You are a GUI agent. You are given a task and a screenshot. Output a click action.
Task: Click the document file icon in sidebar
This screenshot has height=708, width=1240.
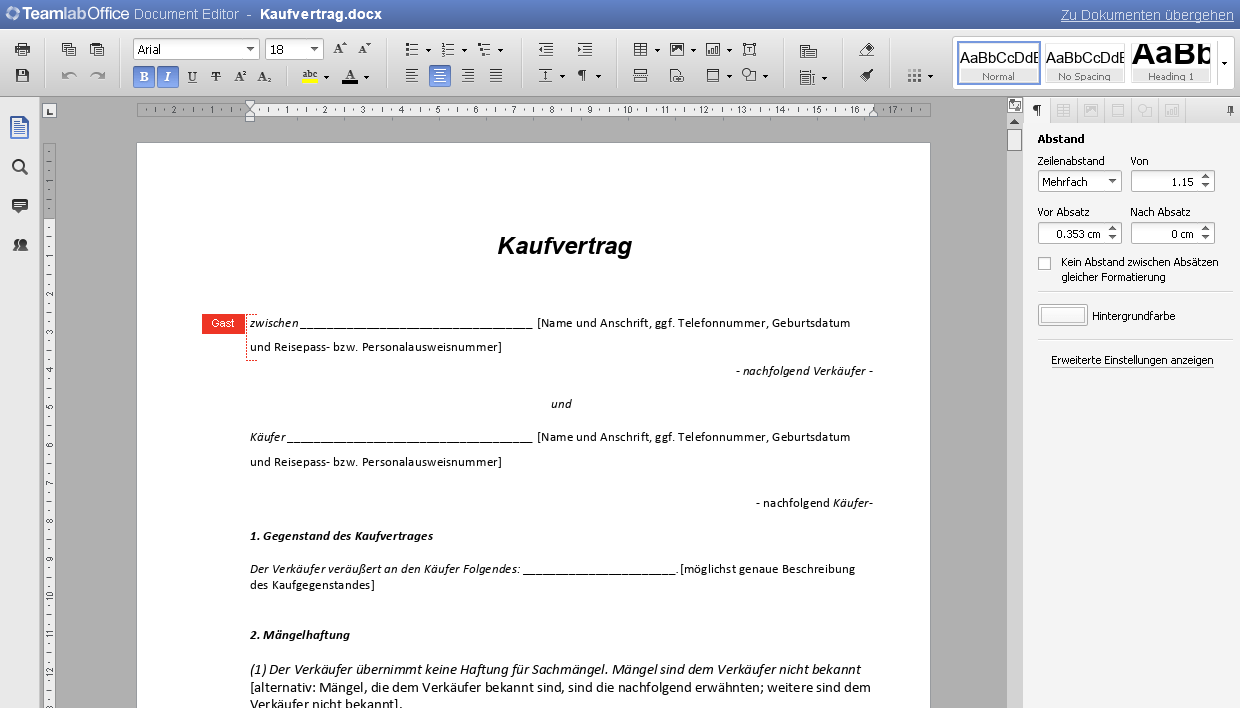click(20, 127)
